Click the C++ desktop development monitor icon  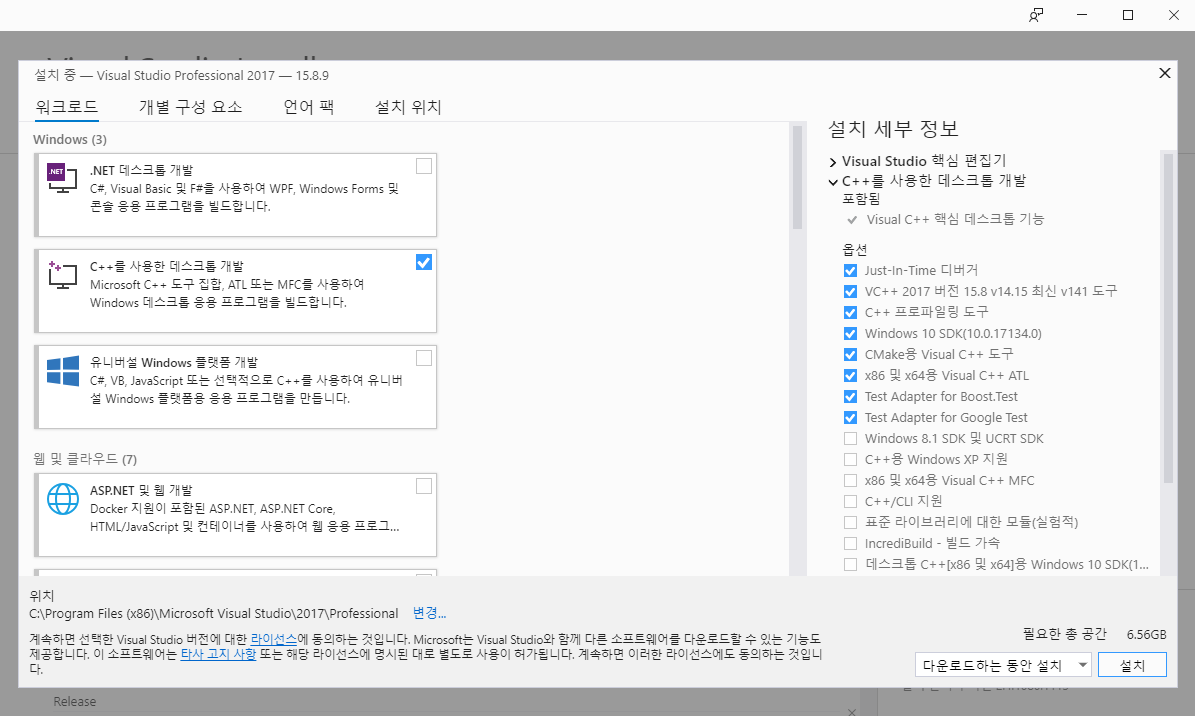pos(62,275)
